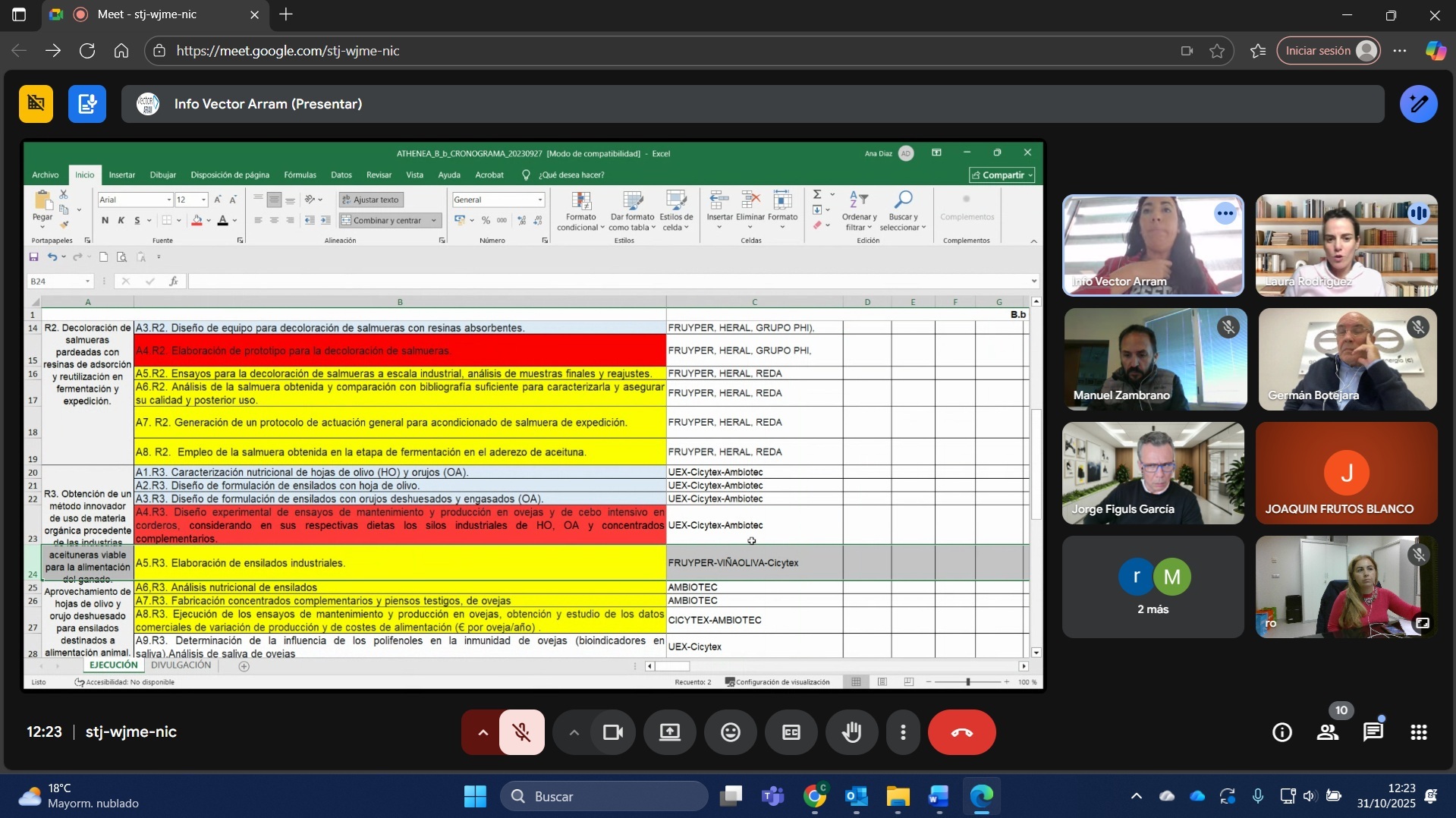Leave the call with the red button
Viewport: 1456px width, 818px height.
coord(961,732)
